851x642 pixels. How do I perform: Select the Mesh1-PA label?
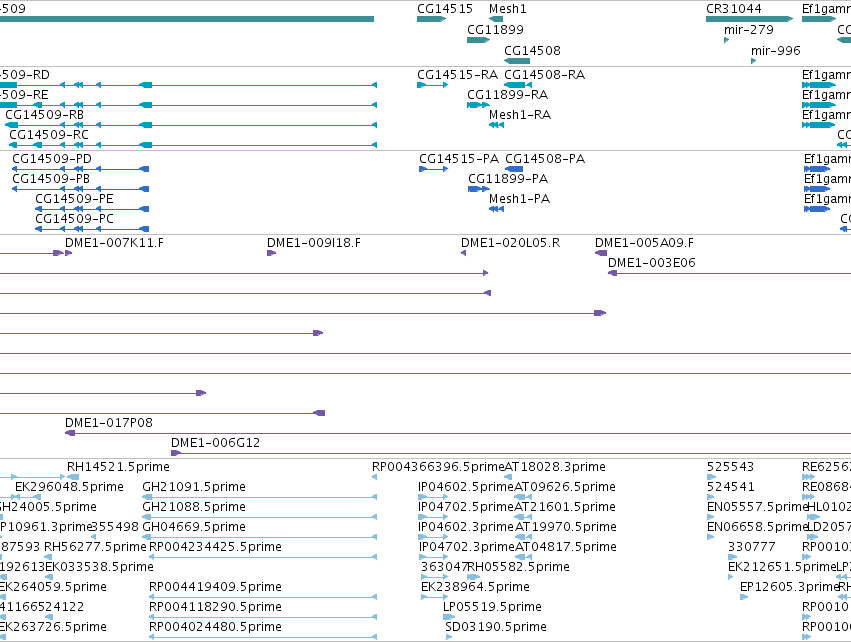coord(519,199)
